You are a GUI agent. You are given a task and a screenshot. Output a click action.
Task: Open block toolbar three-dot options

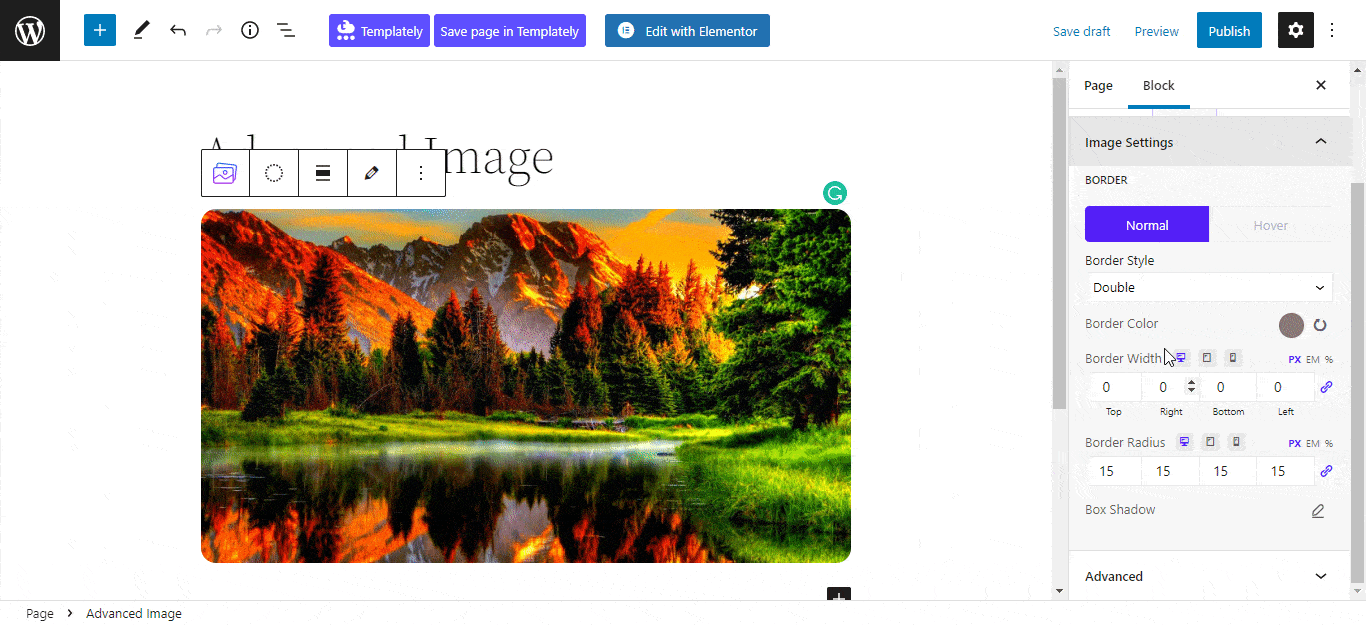(421, 173)
